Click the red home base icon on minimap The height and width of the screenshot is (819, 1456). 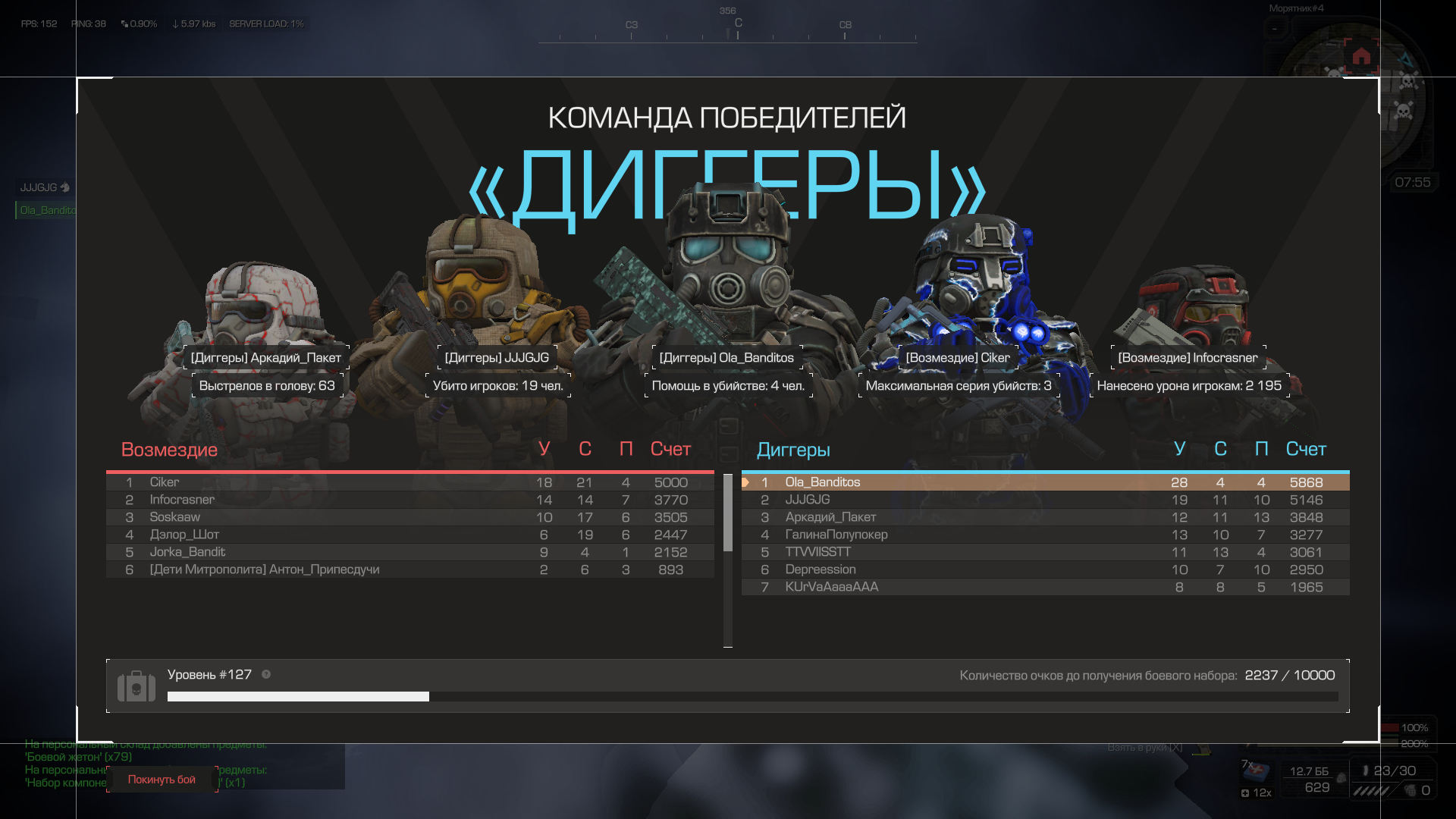tap(1361, 57)
